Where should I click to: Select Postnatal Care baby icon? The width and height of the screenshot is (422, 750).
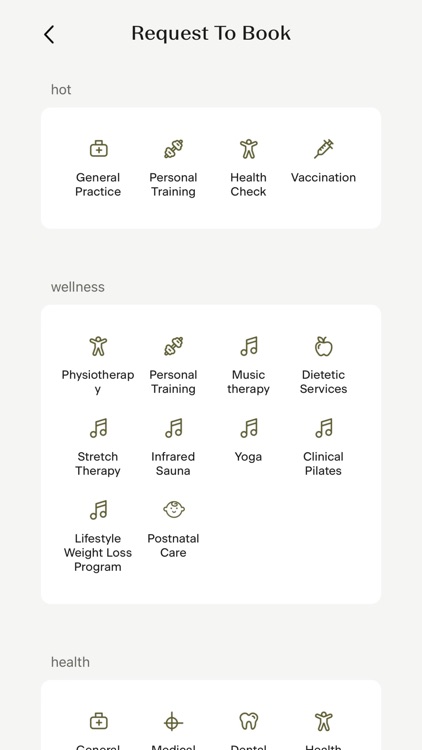[x=174, y=510]
